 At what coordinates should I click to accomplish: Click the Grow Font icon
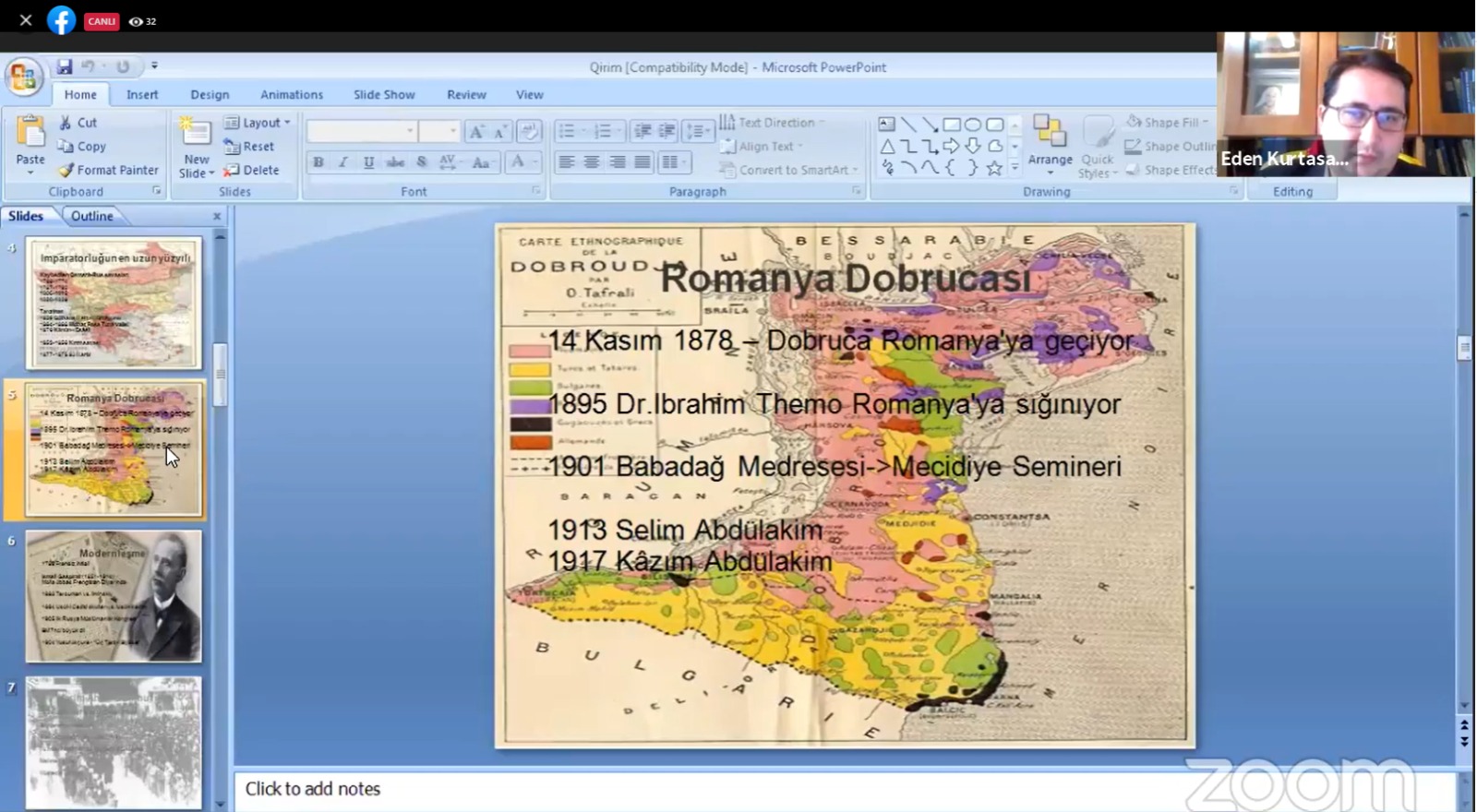tap(476, 131)
